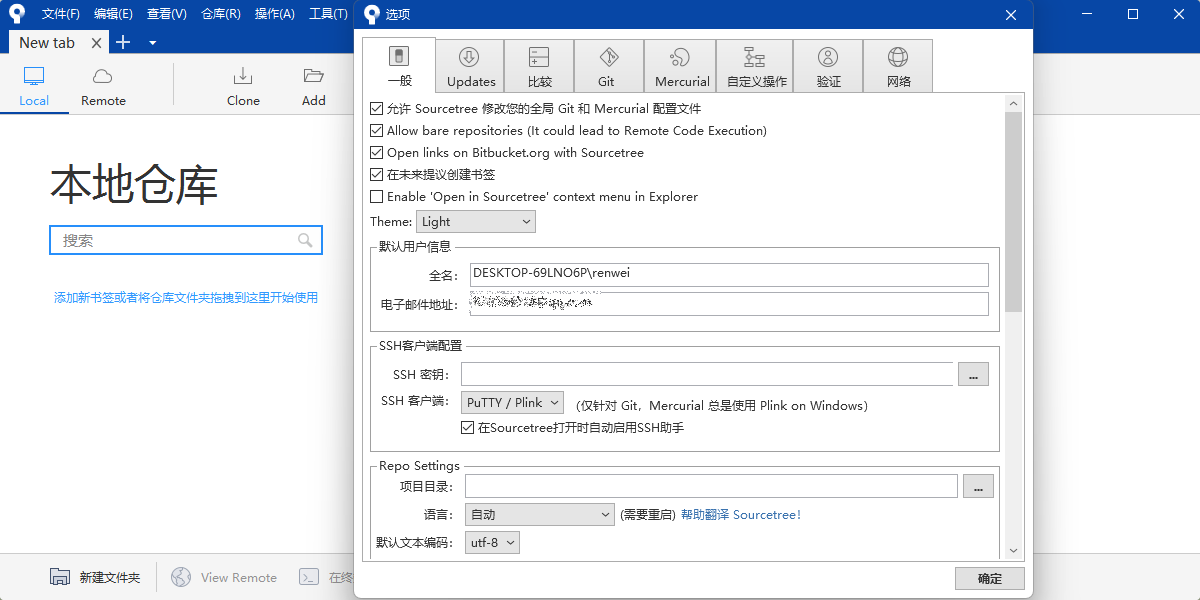Open the Git options tab icon

[x=608, y=58]
